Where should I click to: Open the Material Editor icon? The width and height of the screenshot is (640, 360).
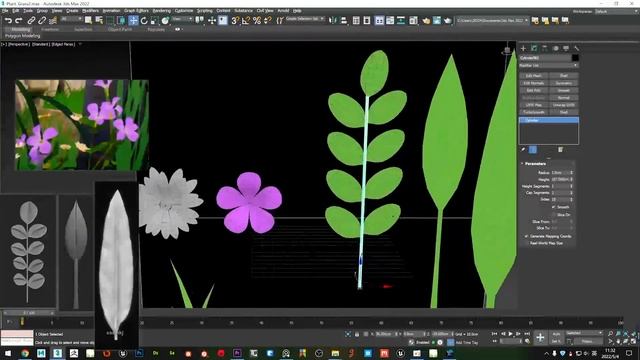[x=413, y=20]
